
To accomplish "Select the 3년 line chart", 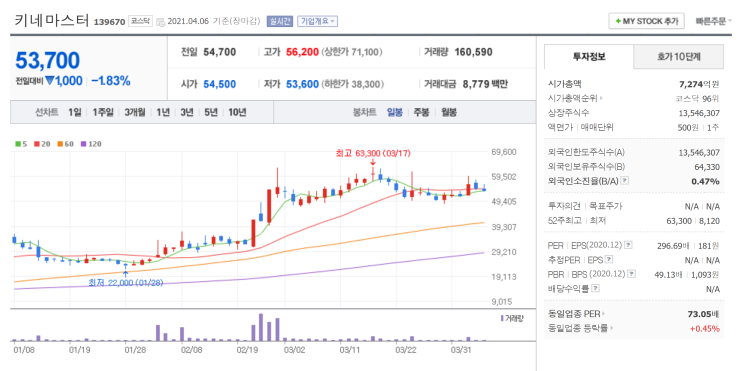I will coord(187,113).
